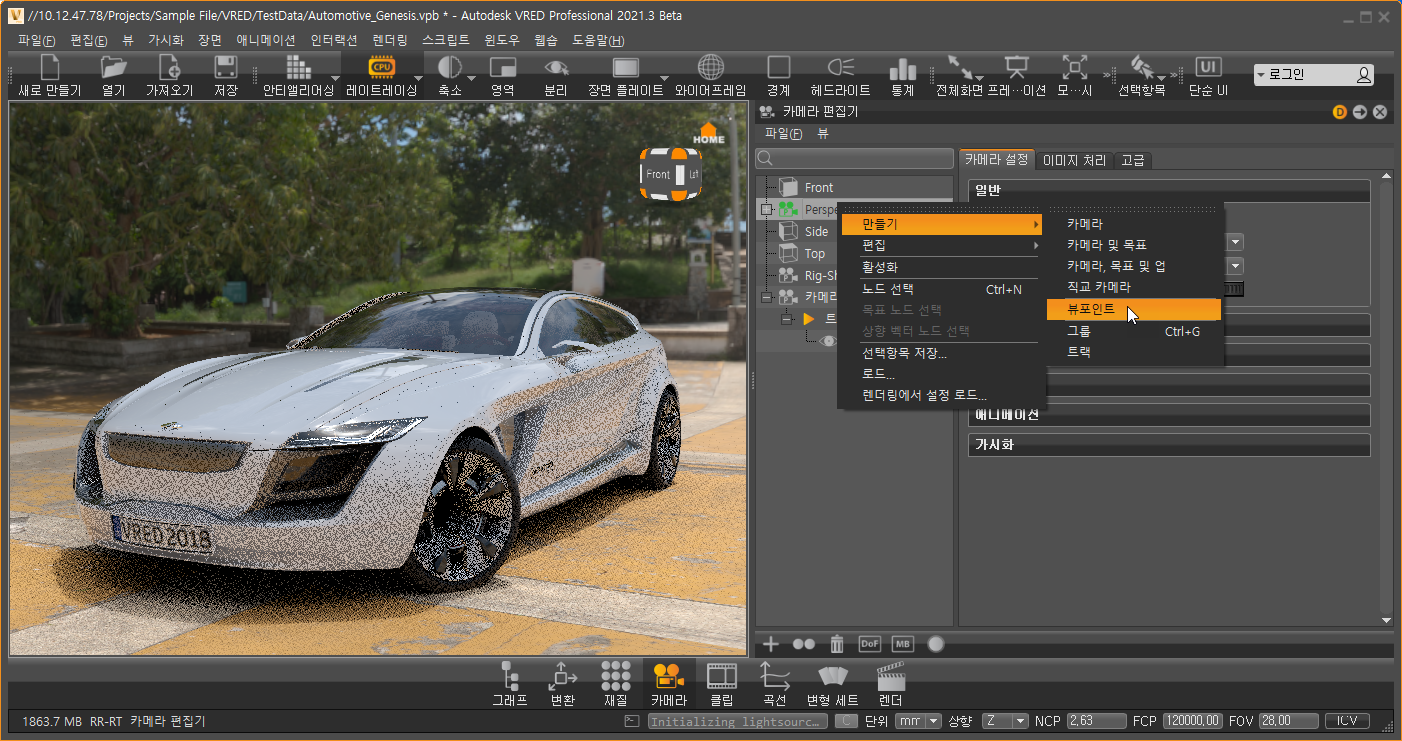Click the trash delete icon in camera editor
Screen dimensions: 1402x741
coord(838,644)
